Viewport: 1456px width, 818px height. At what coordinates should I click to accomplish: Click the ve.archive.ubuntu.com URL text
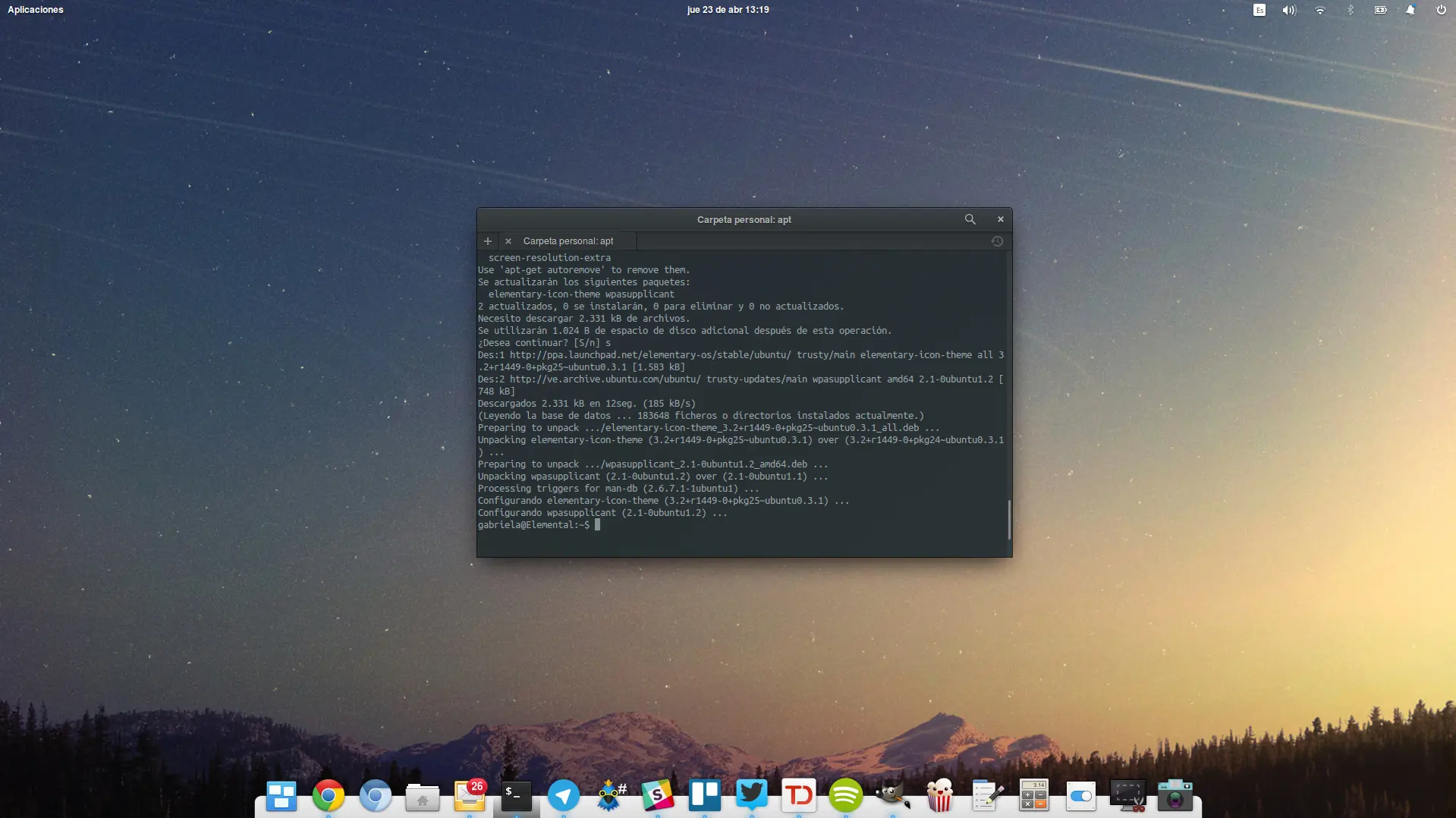(x=605, y=379)
